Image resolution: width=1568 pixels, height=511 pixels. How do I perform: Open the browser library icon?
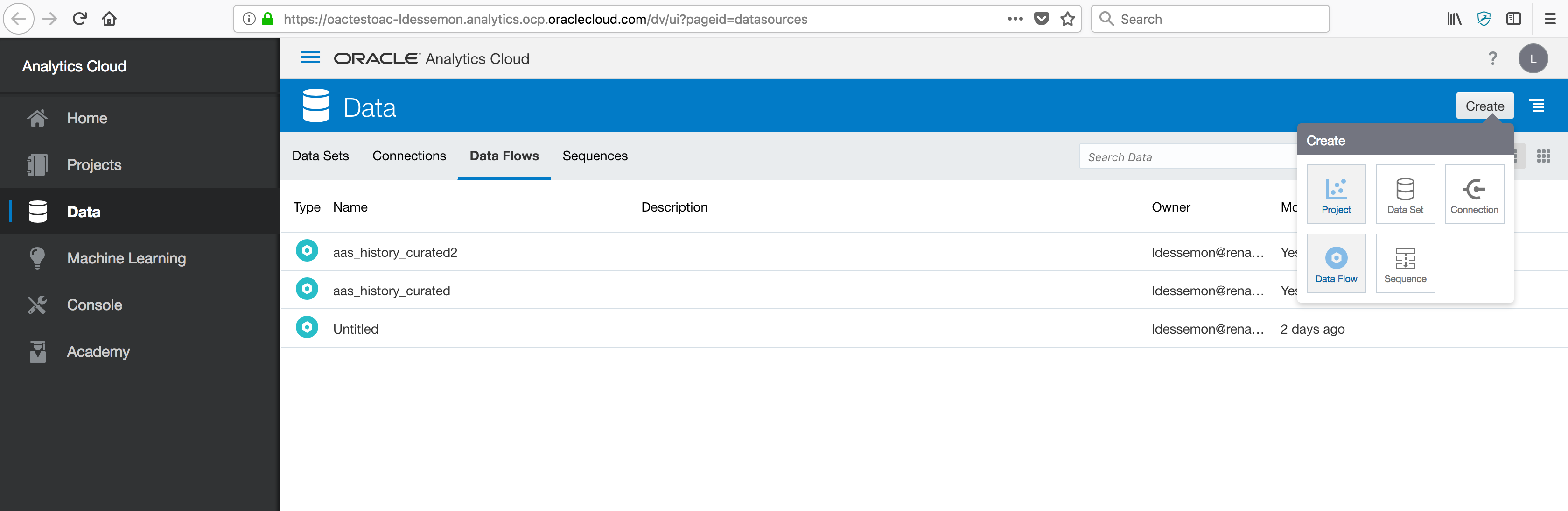pos(1454,19)
